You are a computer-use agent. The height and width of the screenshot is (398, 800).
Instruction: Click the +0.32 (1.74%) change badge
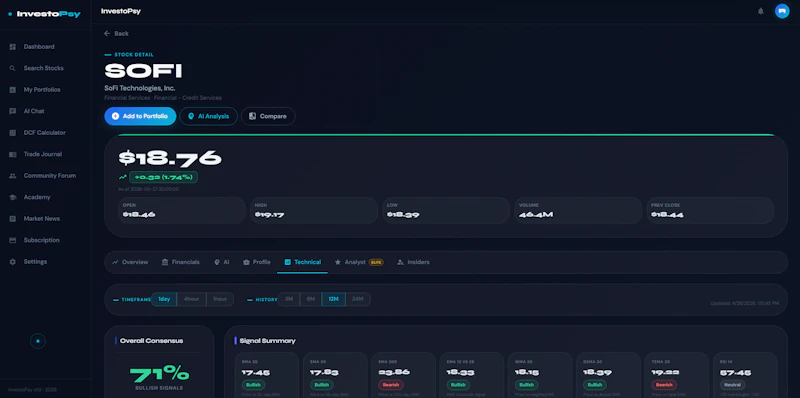click(x=163, y=178)
